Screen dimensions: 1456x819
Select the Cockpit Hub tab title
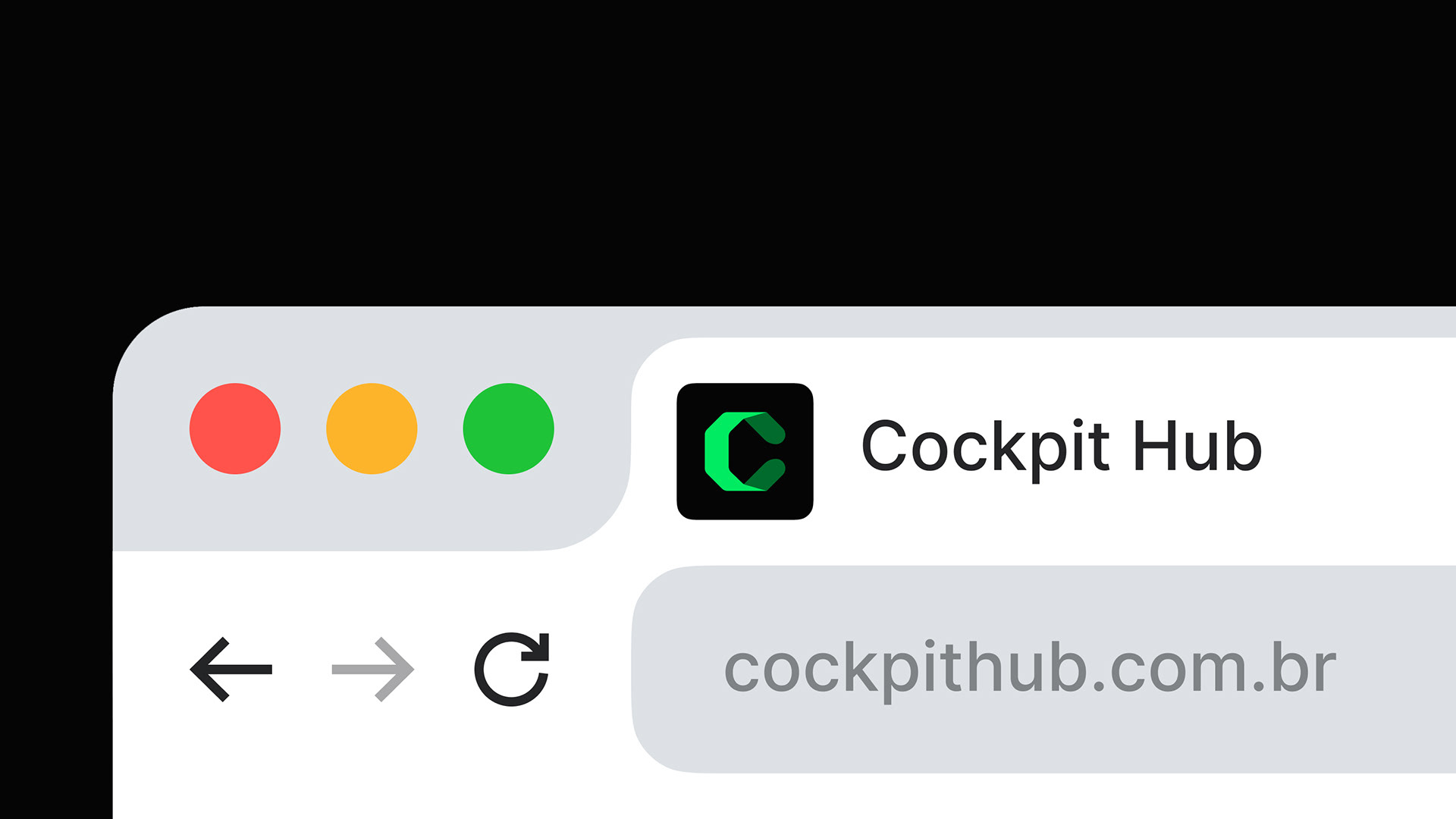click(x=1062, y=447)
